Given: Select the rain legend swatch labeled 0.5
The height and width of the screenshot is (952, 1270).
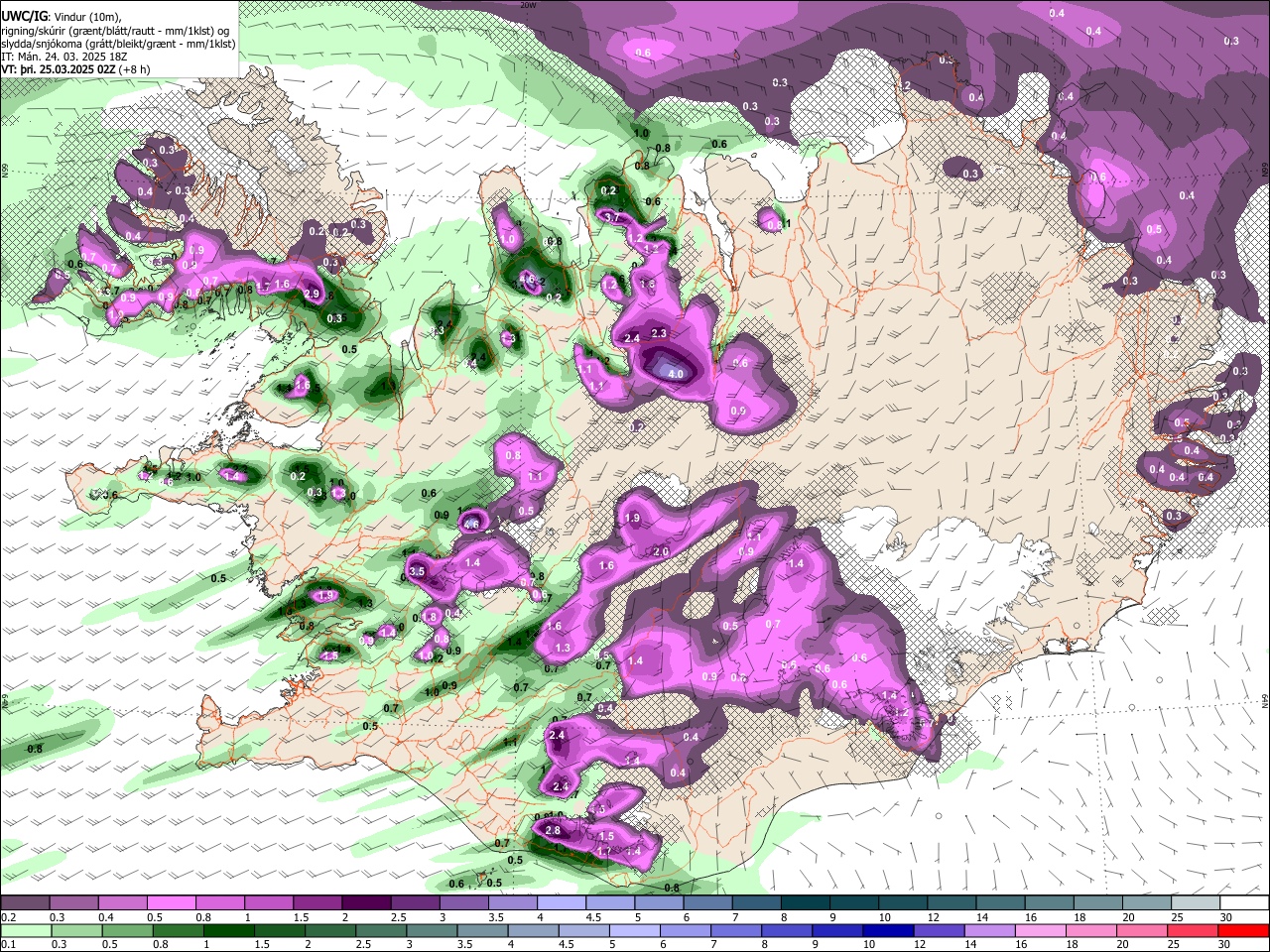Looking at the screenshot, I should [127, 931].
